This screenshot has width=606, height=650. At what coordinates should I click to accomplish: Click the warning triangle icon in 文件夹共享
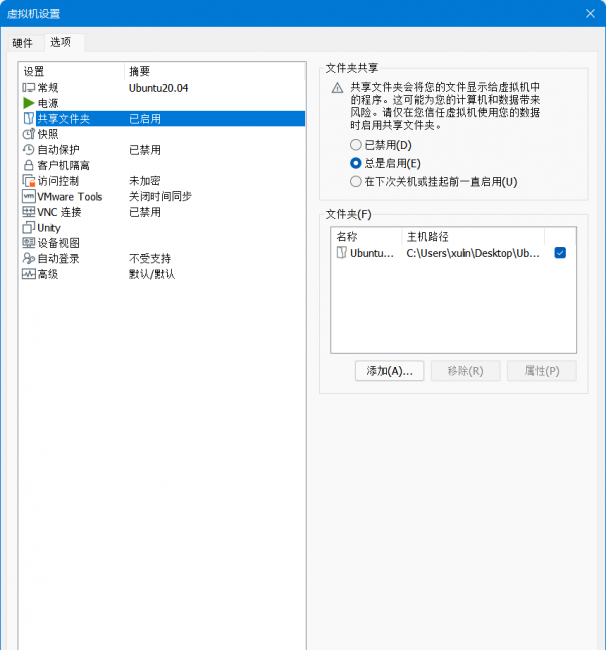[337, 88]
